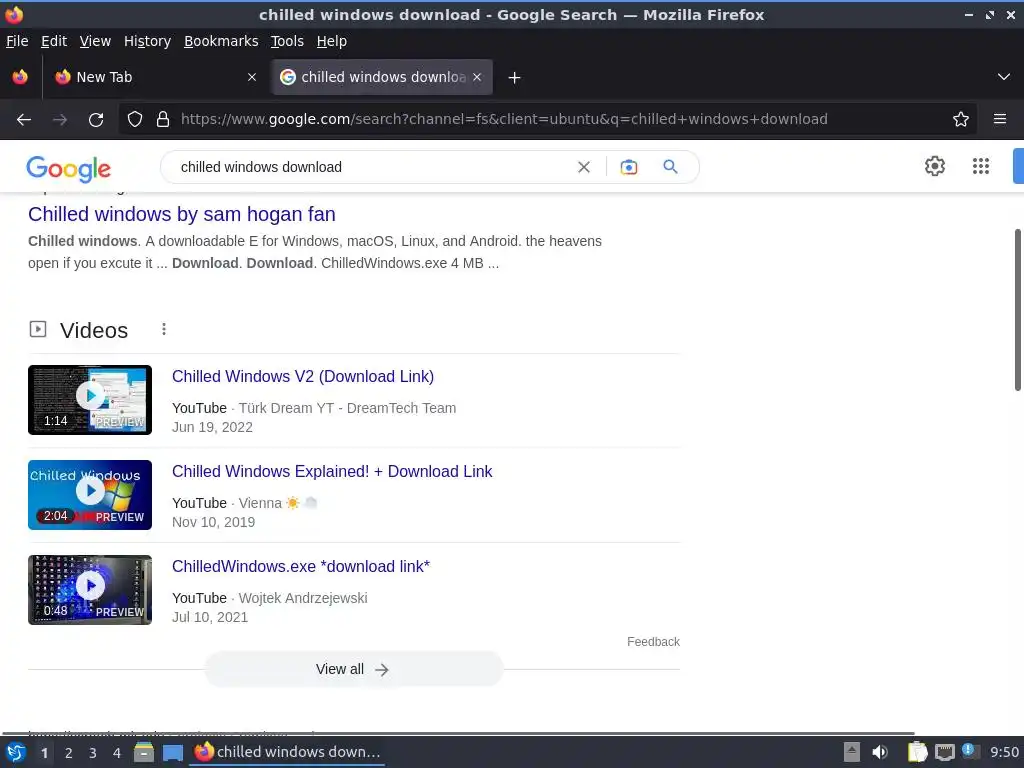Open the View menu
Image resolution: width=1024 pixels, height=768 pixels.
coord(95,41)
